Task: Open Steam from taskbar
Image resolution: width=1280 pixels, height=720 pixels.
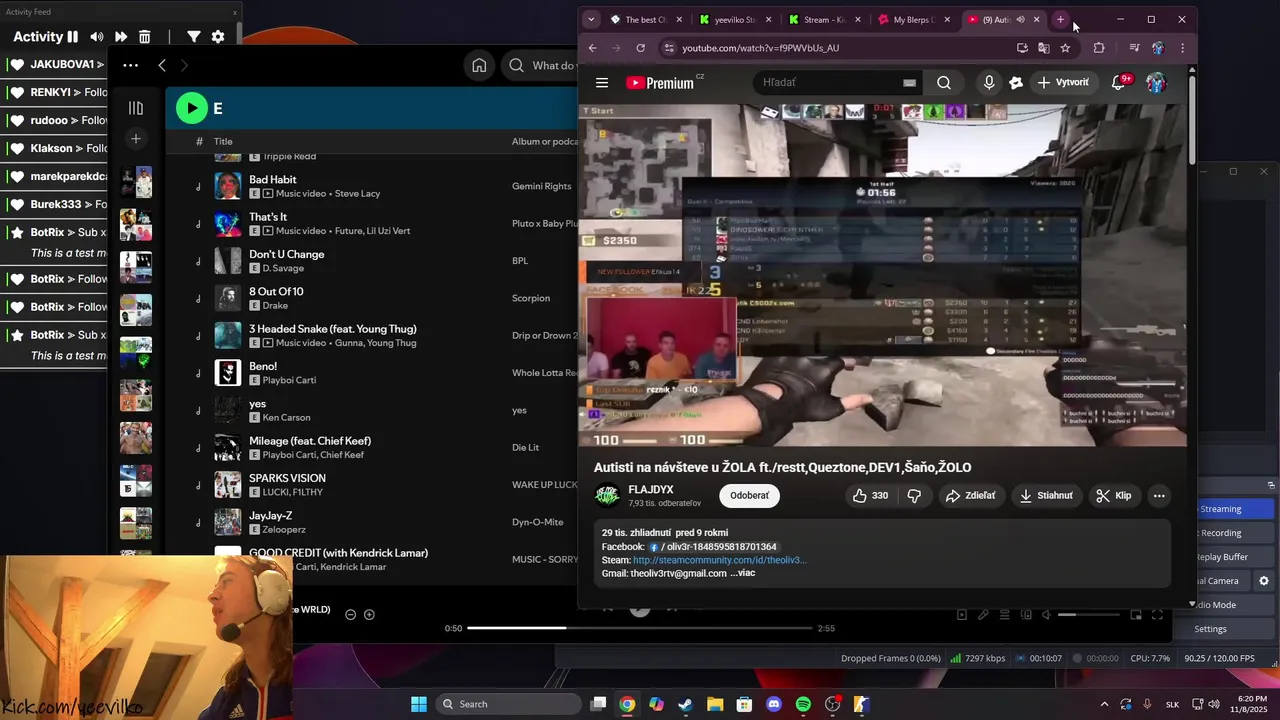Action: point(685,704)
